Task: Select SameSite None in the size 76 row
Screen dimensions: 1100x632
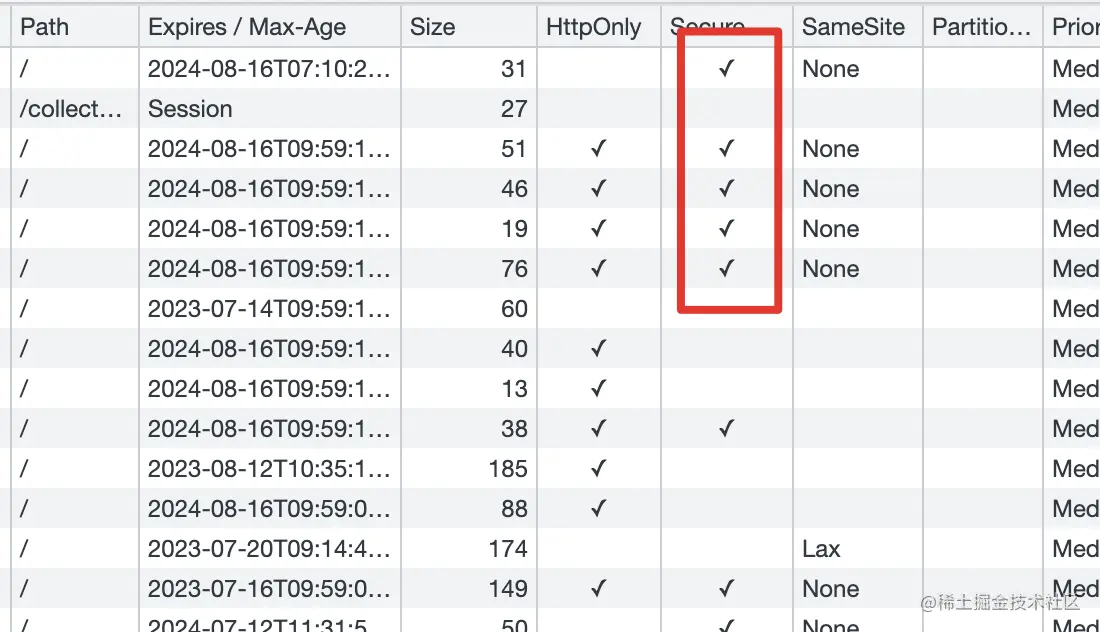Action: (x=831, y=269)
